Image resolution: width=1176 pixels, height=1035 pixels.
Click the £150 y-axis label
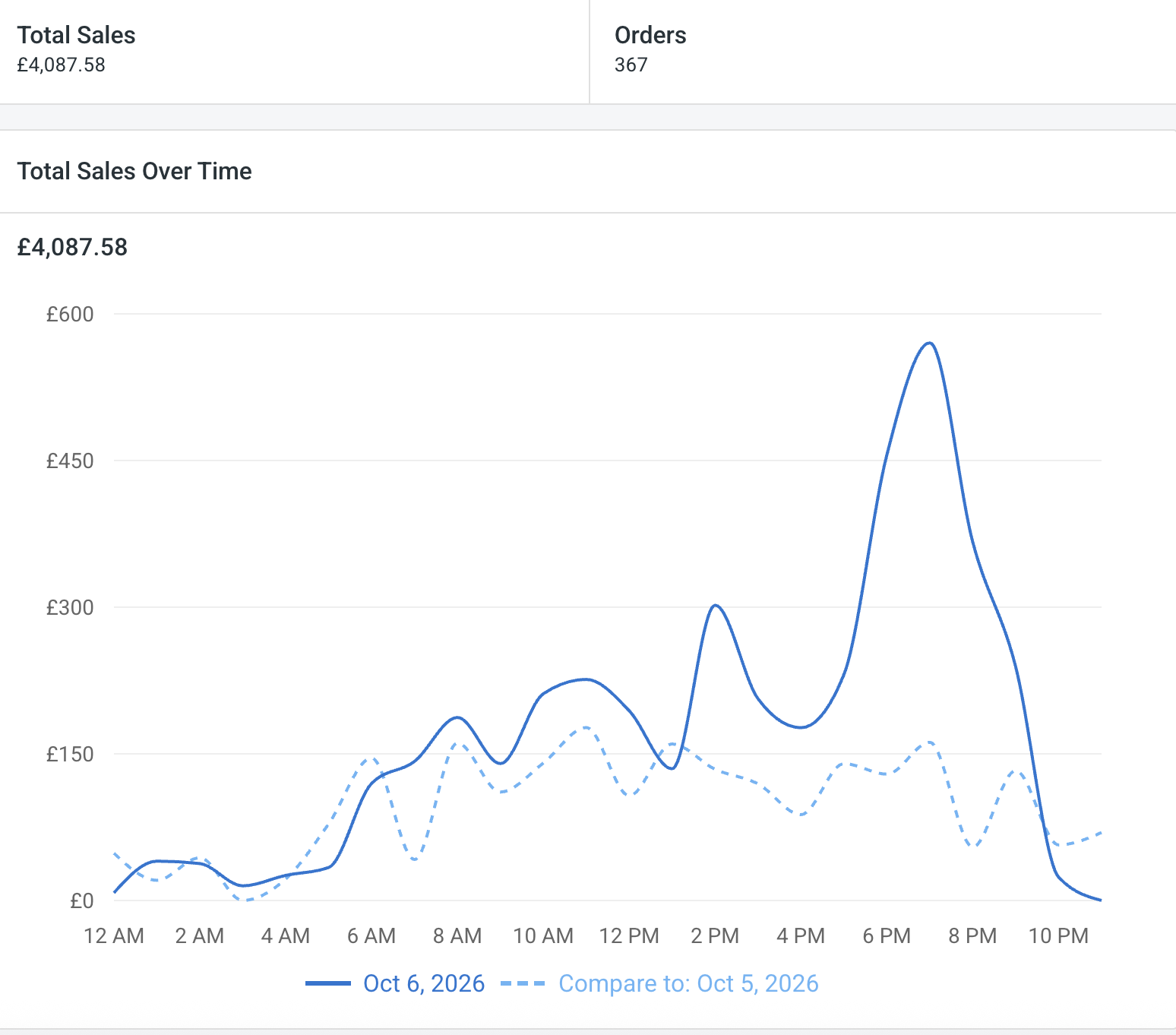click(70, 754)
